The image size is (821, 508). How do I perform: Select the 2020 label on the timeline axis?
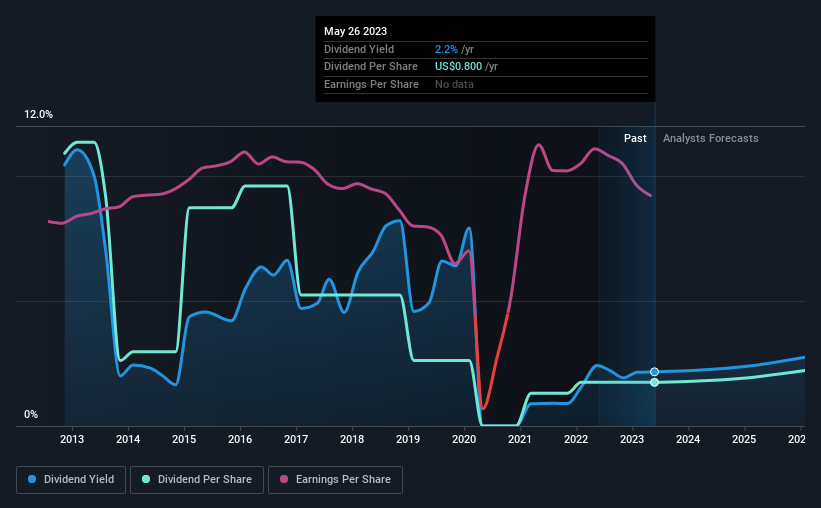tap(464, 439)
